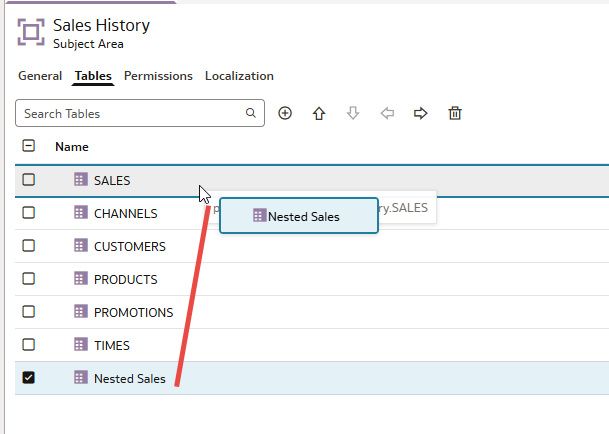Select the TIMES table row
609x434 pixels.
pos(111,345)
